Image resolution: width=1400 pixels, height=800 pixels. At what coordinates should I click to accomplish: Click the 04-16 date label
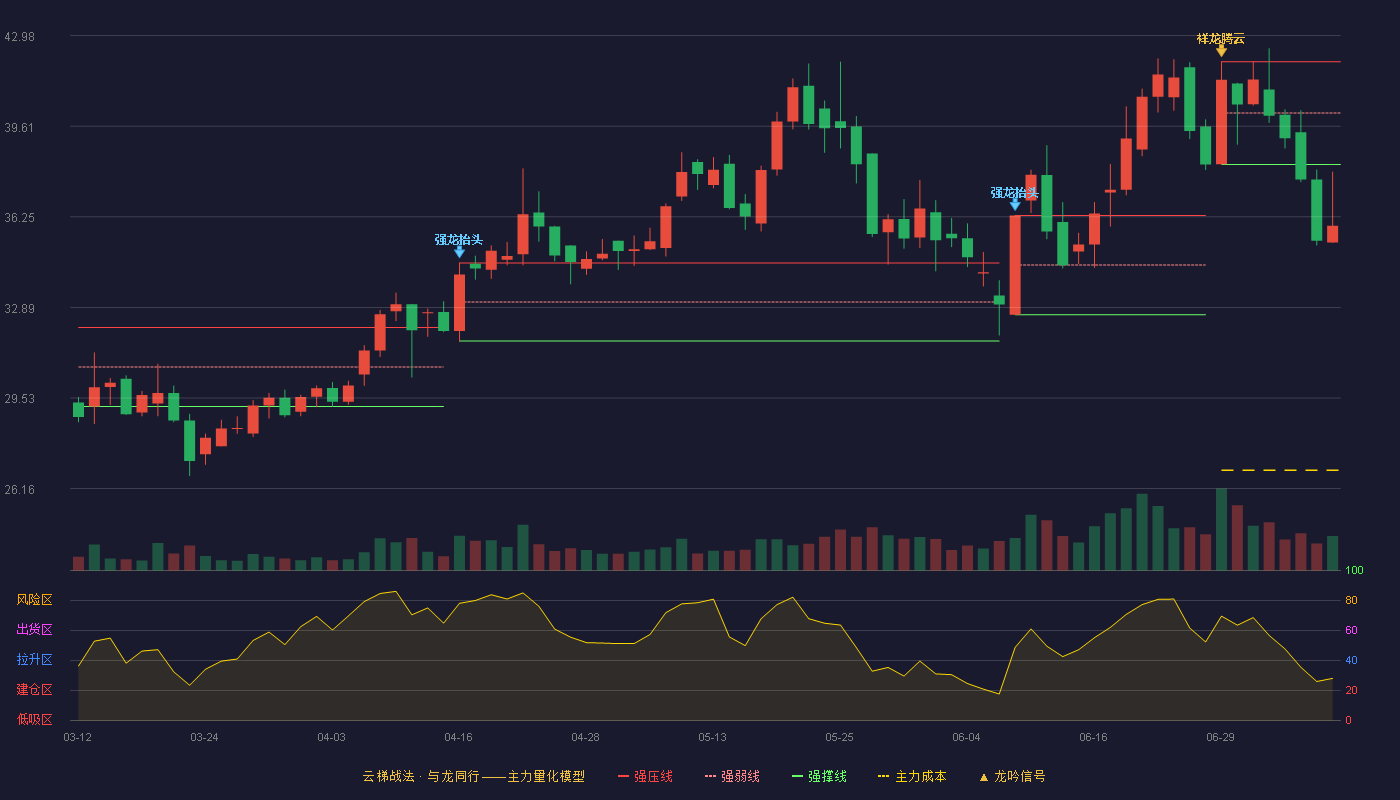click(x=458, y=737)
